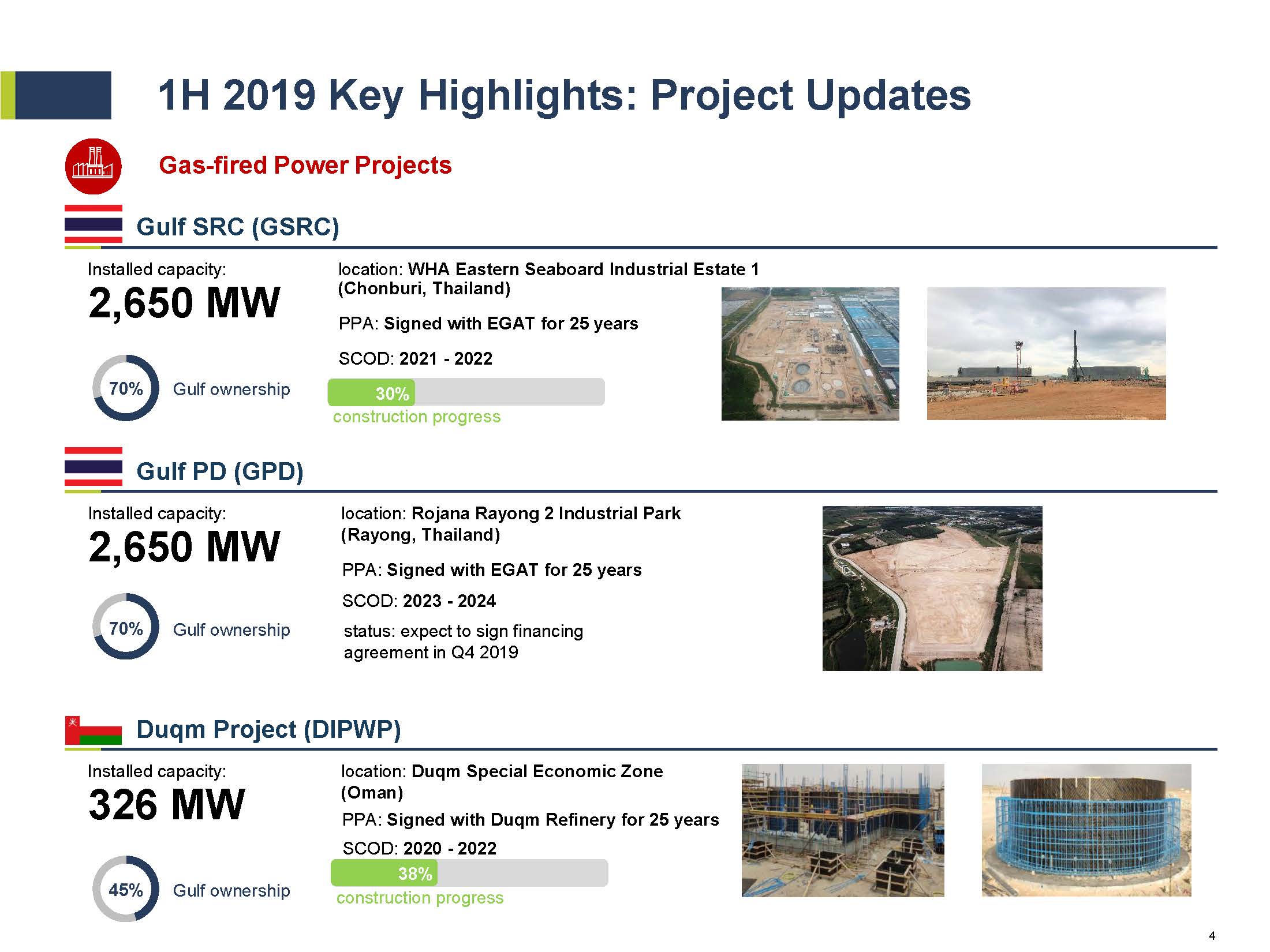Click Duqm 'Installed capacity:' label
1270x952 pixels.
point(157,771)
